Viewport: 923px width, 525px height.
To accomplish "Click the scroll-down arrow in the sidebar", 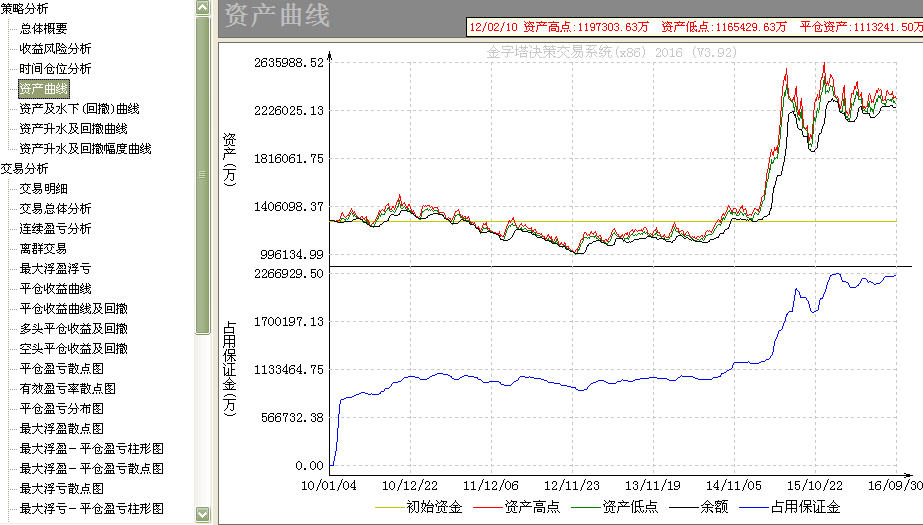I will coord(203,514).
